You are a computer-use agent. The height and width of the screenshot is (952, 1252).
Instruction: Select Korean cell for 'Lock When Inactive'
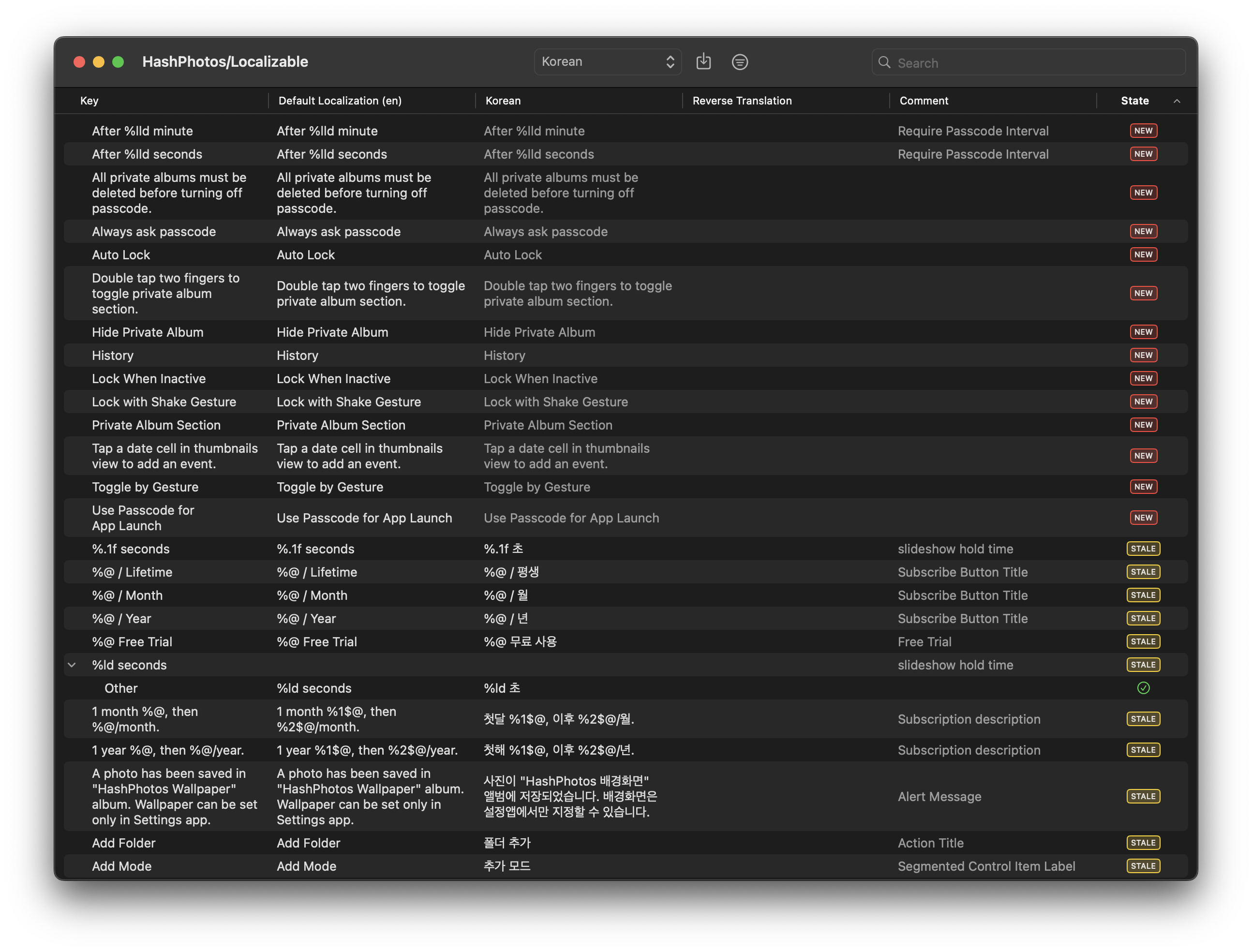(x=540, y=379)
